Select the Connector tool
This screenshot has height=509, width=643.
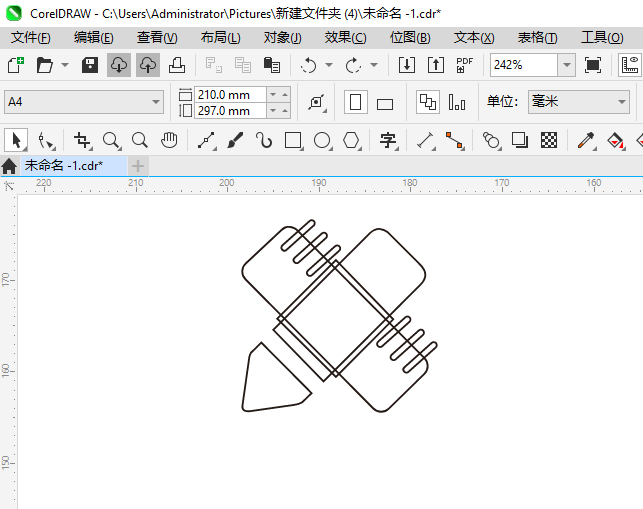[x=455, y=140]
